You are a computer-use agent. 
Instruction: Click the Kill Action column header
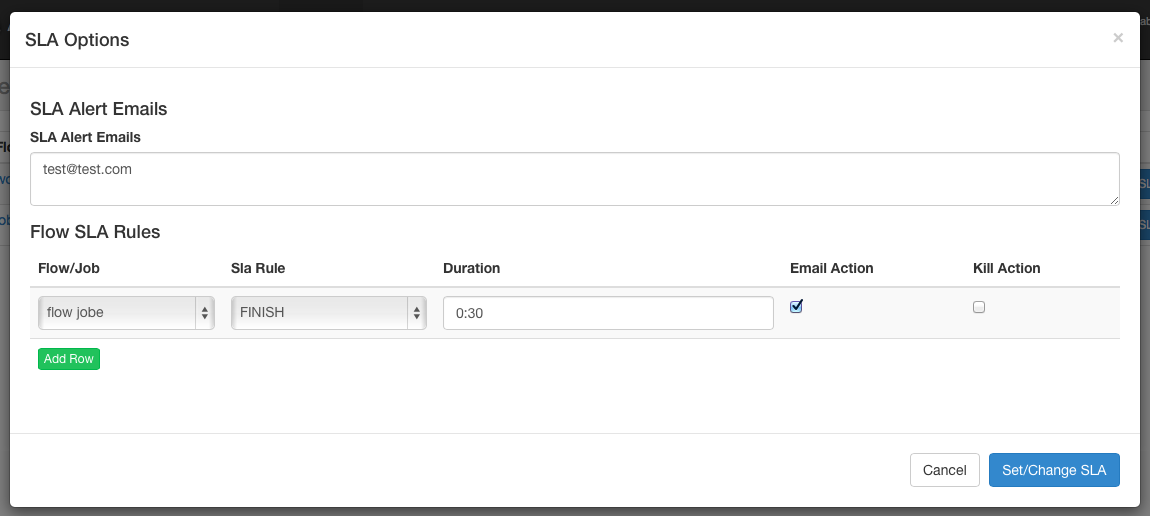click(x=1006, y=268)
